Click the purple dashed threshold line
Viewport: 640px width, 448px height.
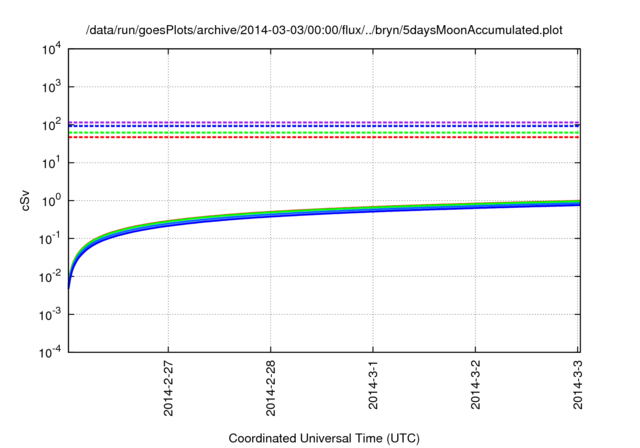click(x=324, y=122)
